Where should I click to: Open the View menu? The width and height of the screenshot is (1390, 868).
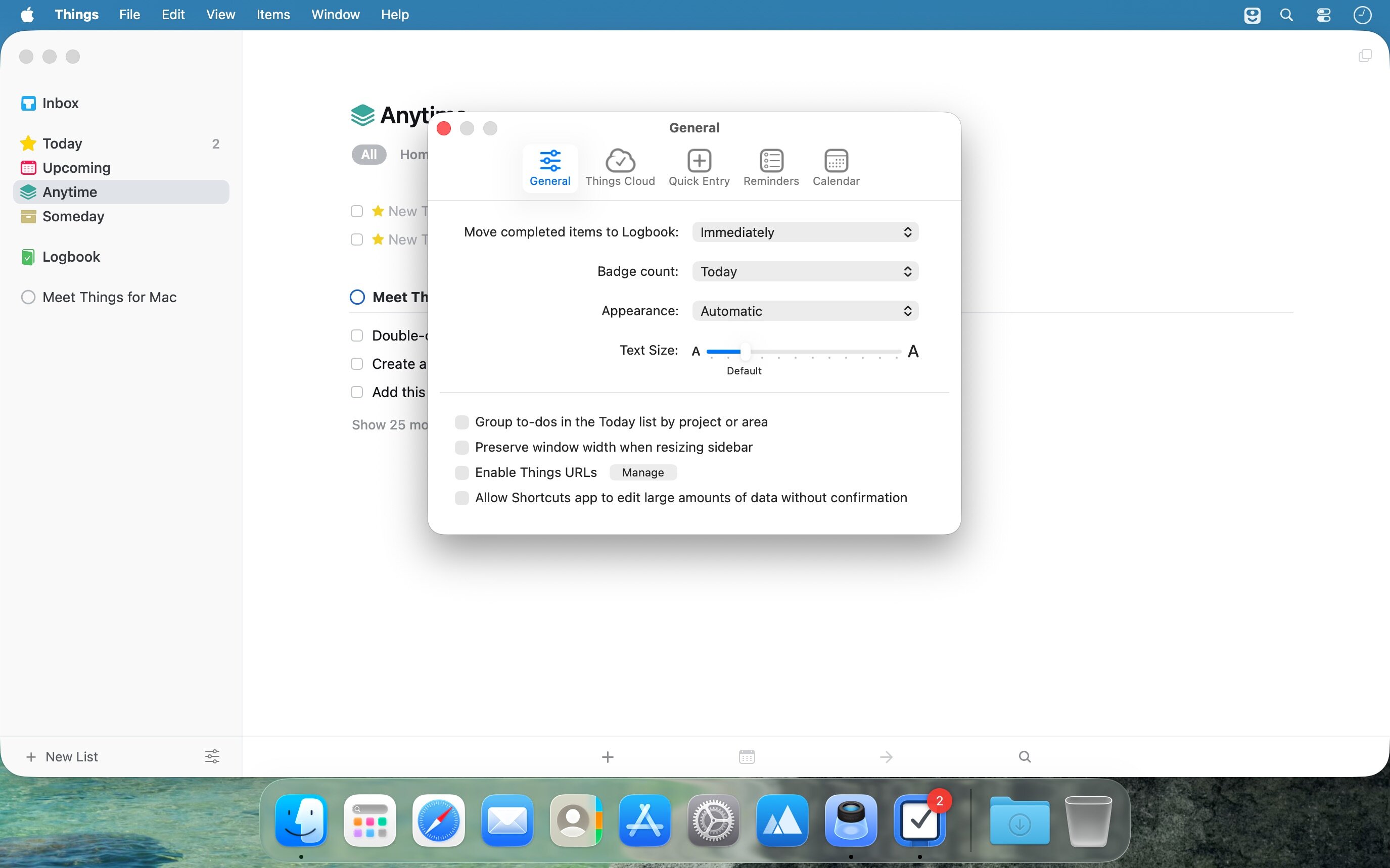220,14
